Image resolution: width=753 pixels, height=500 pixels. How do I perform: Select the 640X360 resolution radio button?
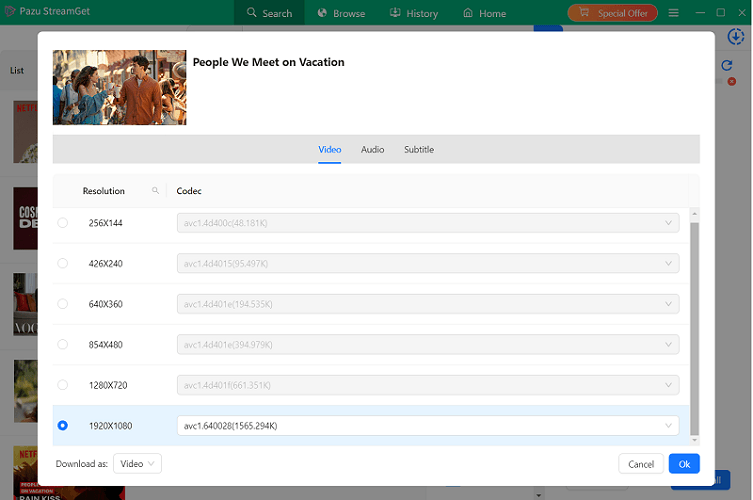pyautogui.click(x=62, y=304)
